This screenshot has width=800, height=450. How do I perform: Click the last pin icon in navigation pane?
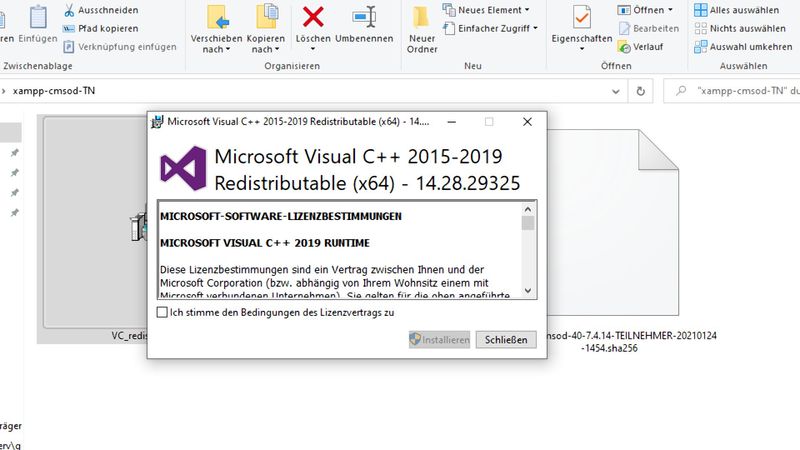tap(15, 212)
